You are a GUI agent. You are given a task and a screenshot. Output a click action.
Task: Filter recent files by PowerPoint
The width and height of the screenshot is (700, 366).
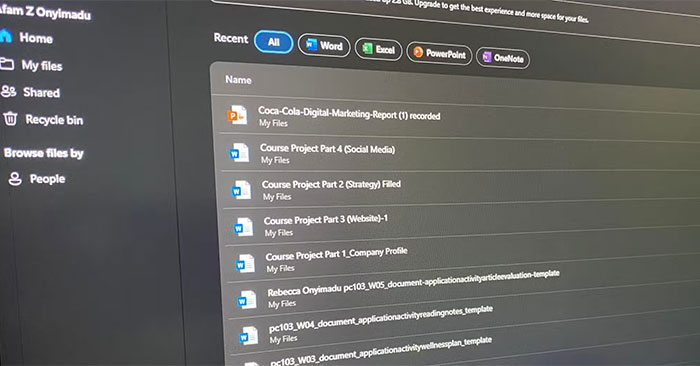439,54
